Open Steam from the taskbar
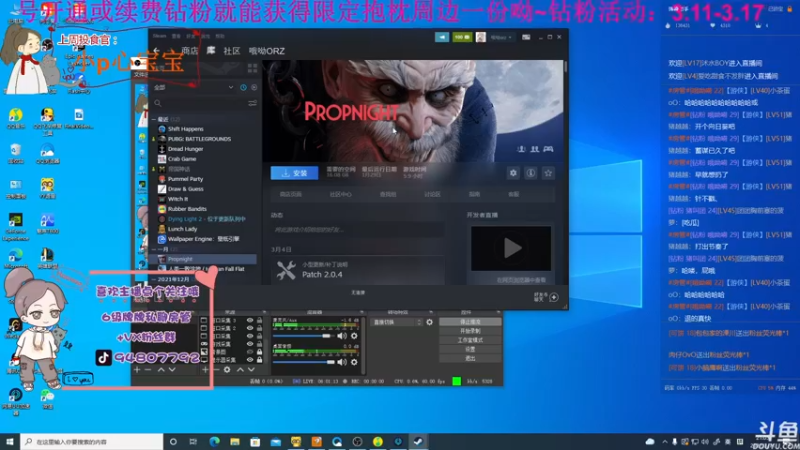Viewport: 800px width, 450px height. point(418,441)
